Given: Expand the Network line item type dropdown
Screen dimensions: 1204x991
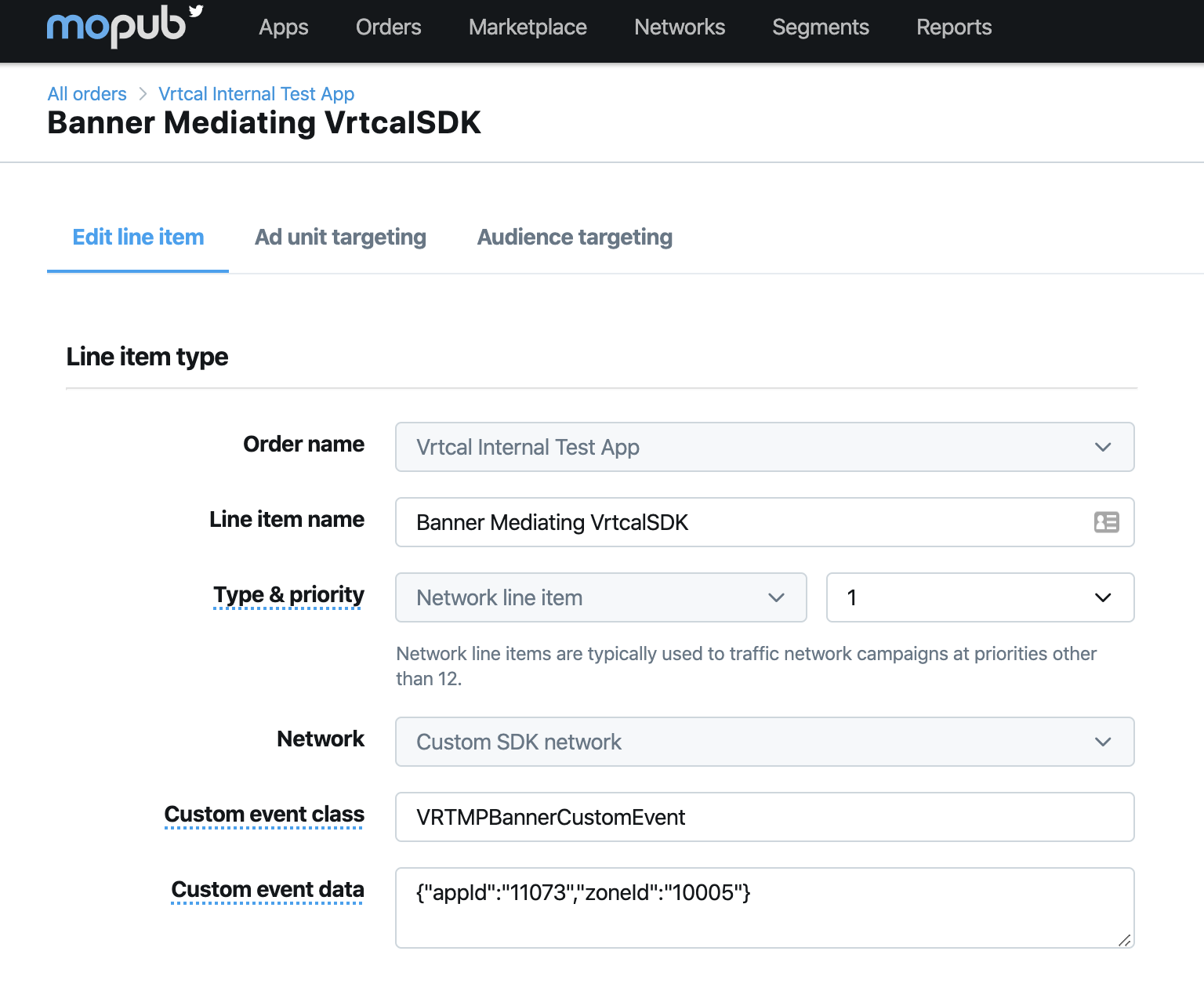Looking at the screenshot, I should click(600, 597).
